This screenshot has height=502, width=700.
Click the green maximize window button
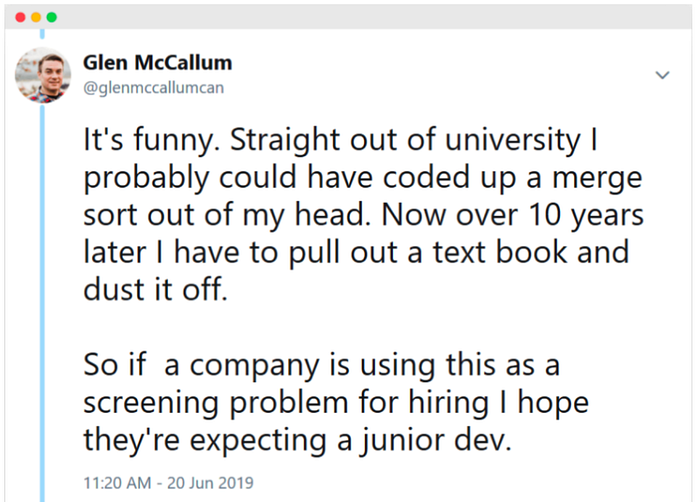point(52,17)
